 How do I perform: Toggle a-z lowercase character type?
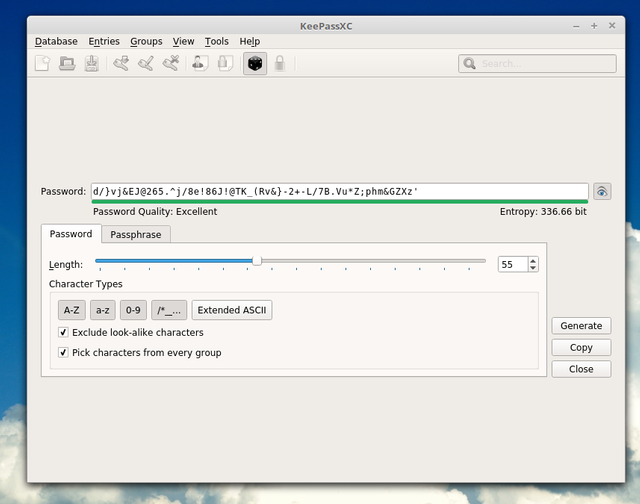tap(102, 310)
